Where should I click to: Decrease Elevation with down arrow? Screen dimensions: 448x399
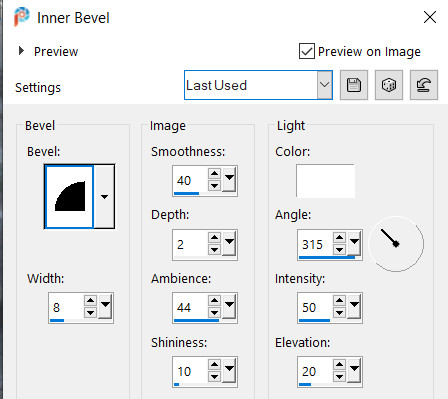339,377
